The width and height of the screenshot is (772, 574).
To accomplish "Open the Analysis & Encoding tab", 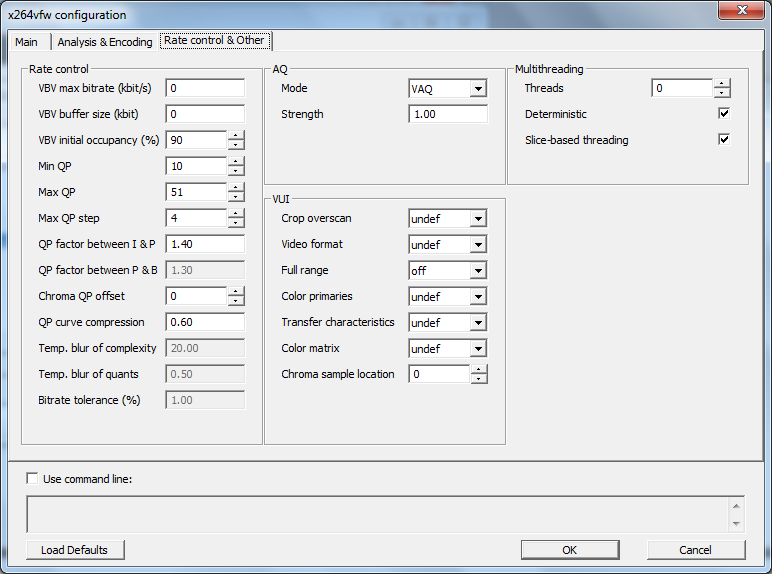I will pyautogui.click(x=105, y=42).
